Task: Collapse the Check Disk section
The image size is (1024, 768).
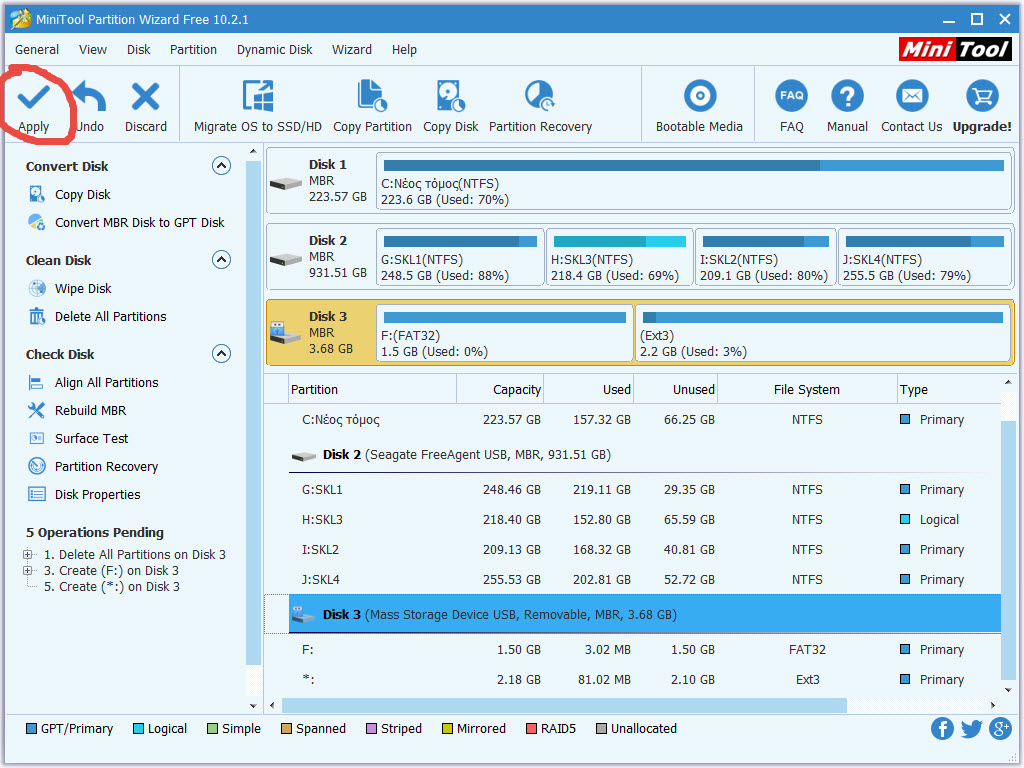Action: click(221, 354)
